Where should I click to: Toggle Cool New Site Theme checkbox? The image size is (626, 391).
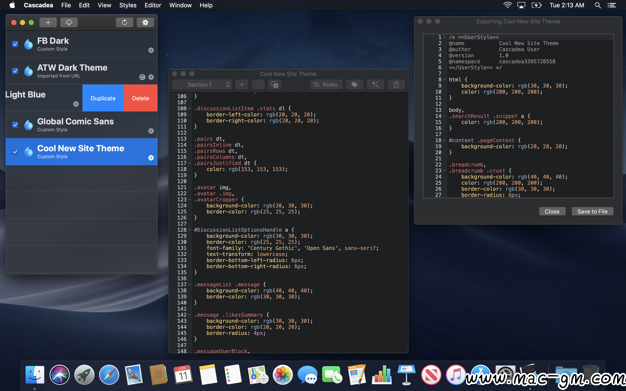click(x=15, y=151)
